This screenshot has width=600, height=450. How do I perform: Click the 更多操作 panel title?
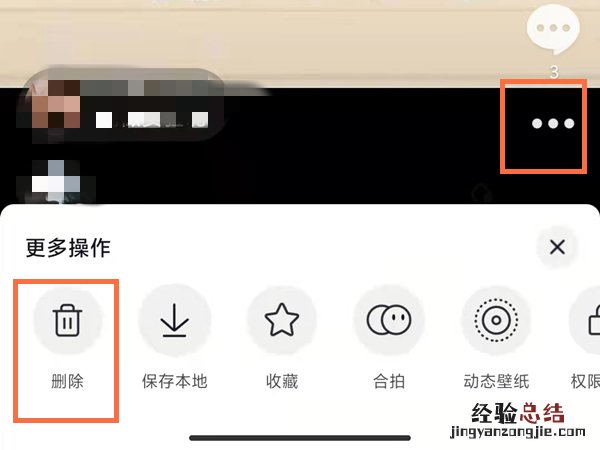pyautogui.click(x=68, y=248)
